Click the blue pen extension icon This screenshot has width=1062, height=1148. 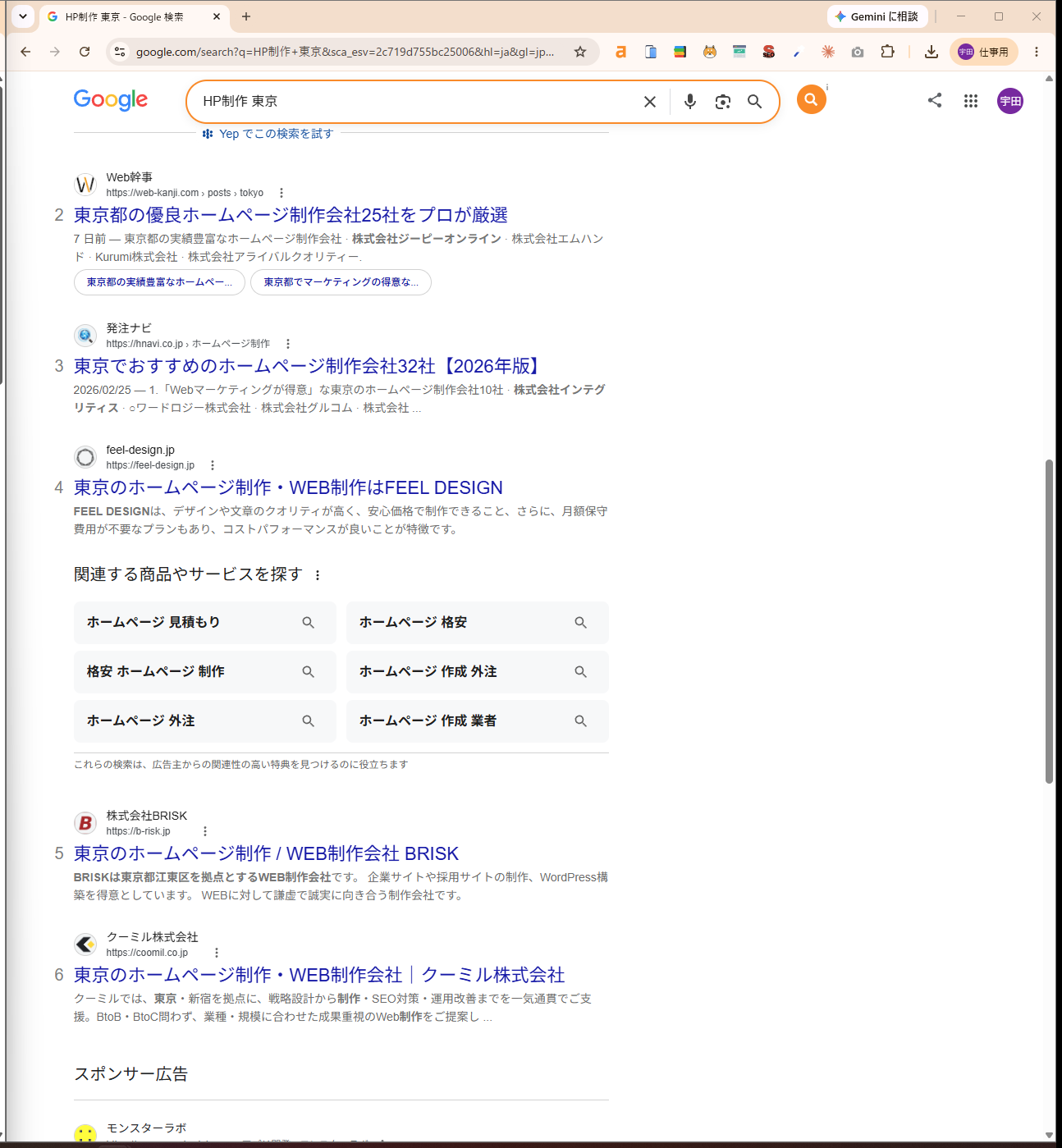click(797, 53)
